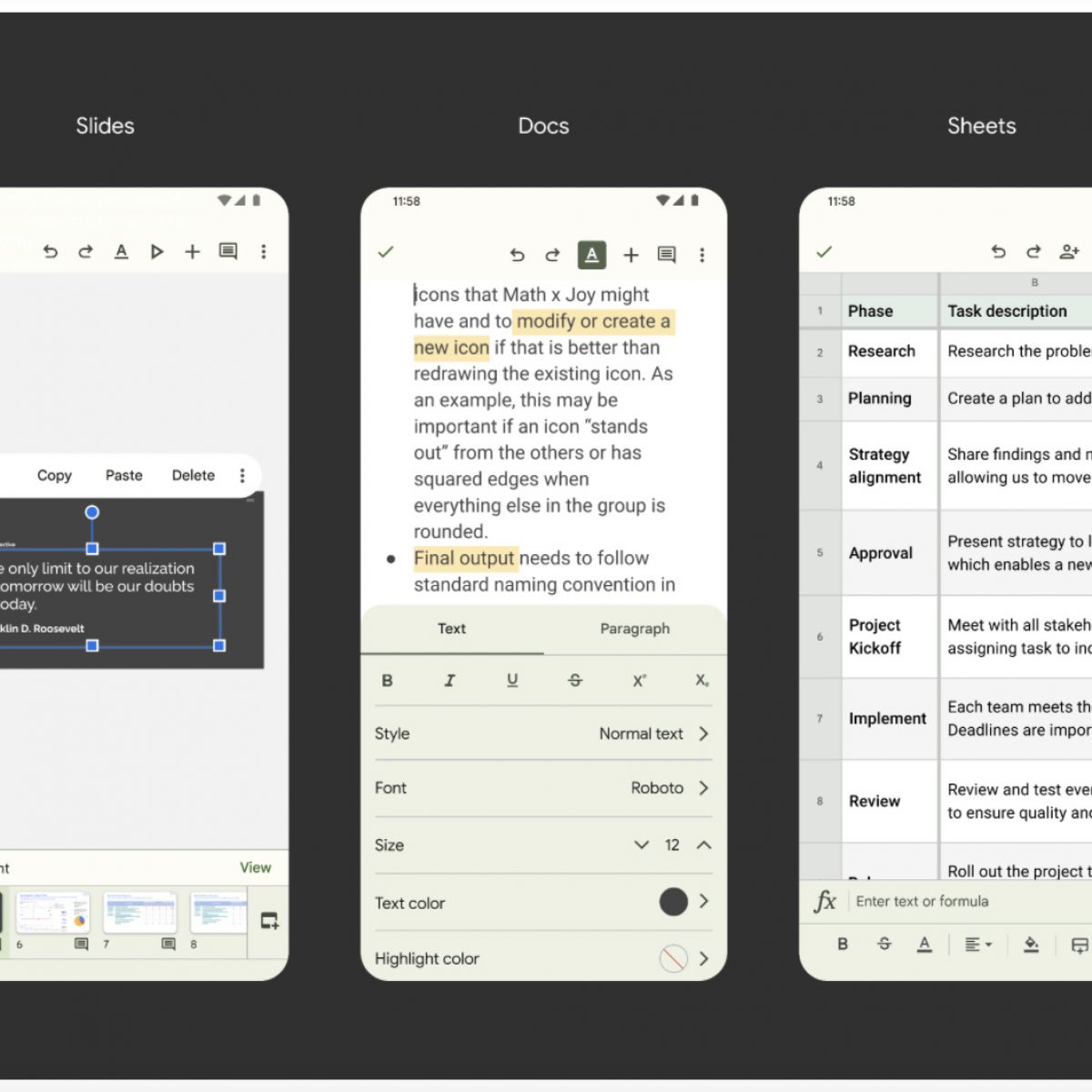
Task: Toggle italic formatting in Docs
Action: [450, 681]
